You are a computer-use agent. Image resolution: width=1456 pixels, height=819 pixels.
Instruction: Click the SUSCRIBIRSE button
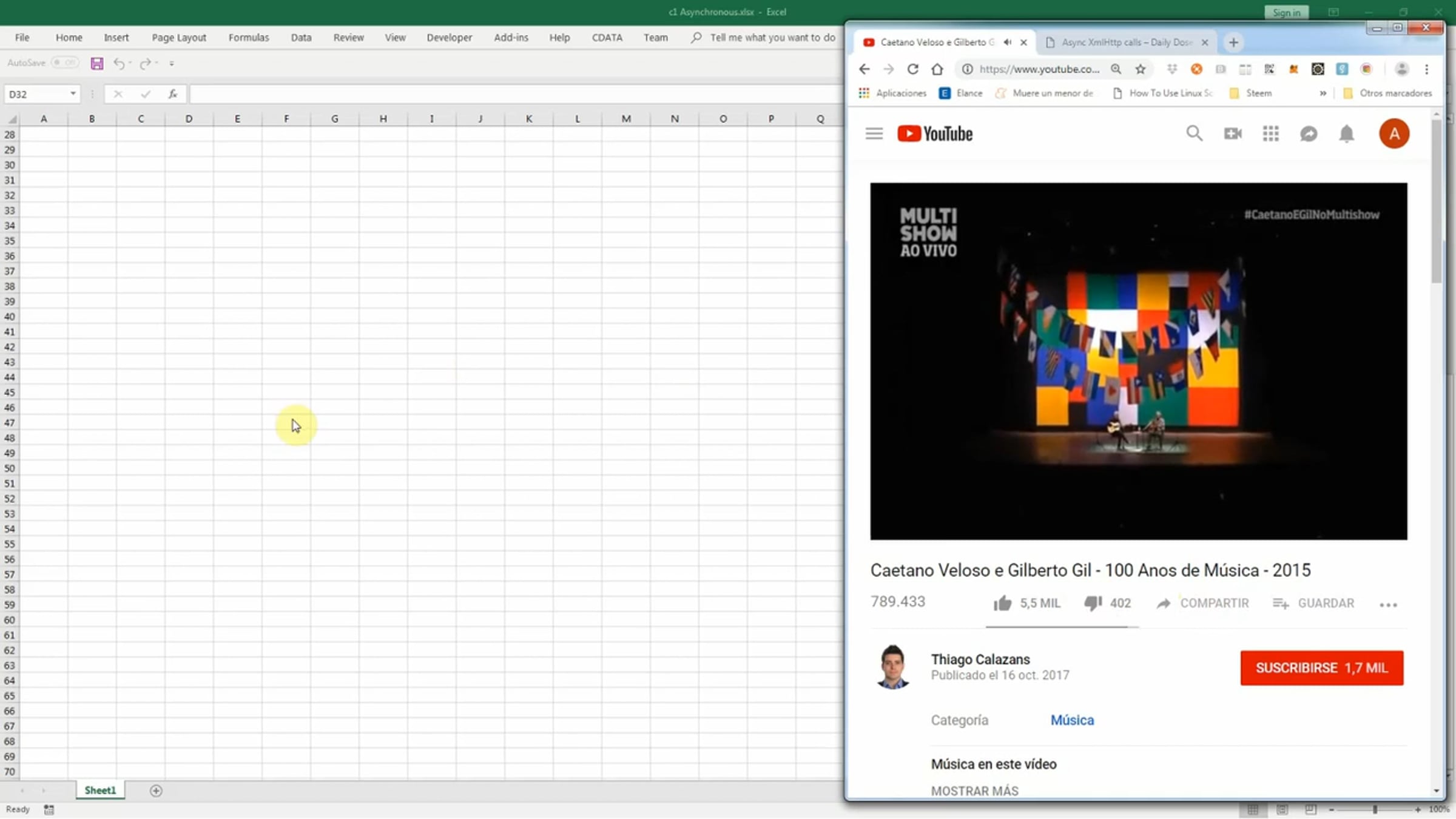(x=1322, y=668)
